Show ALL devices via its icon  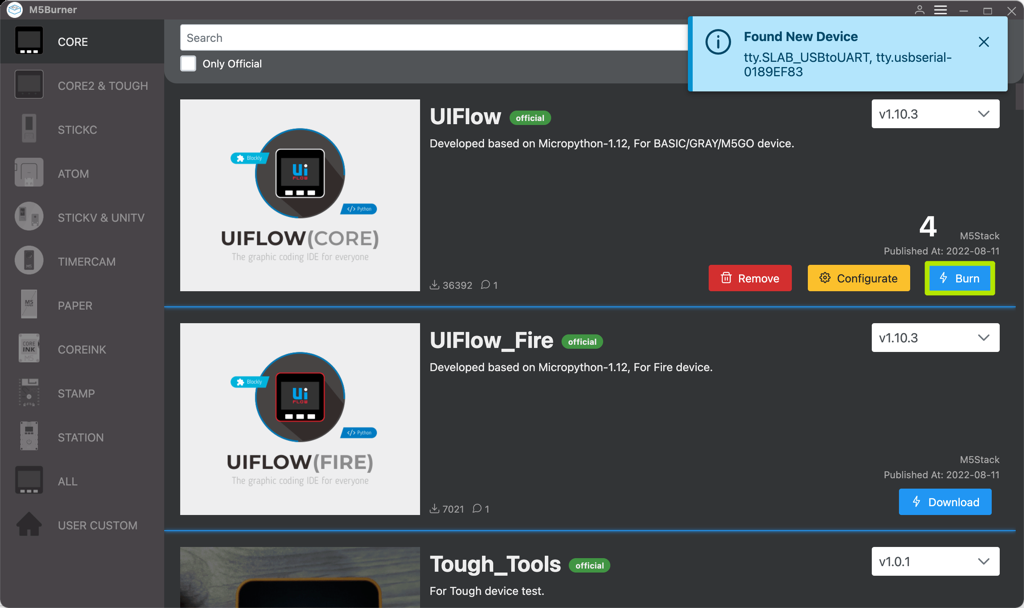pos(29,481)
